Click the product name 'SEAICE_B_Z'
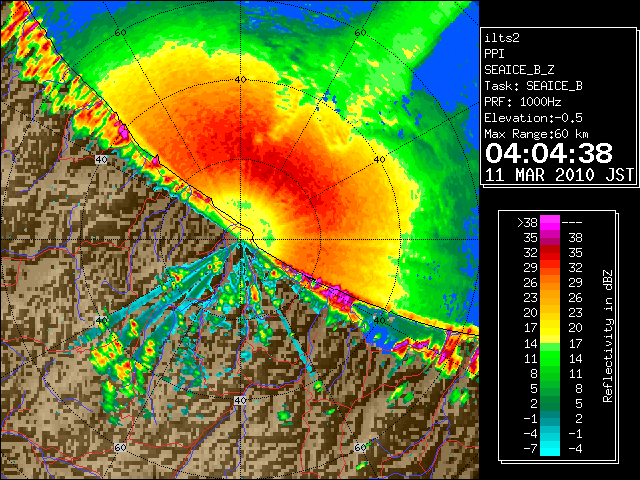Screen dimensions: 640x480 pos(519,70)
